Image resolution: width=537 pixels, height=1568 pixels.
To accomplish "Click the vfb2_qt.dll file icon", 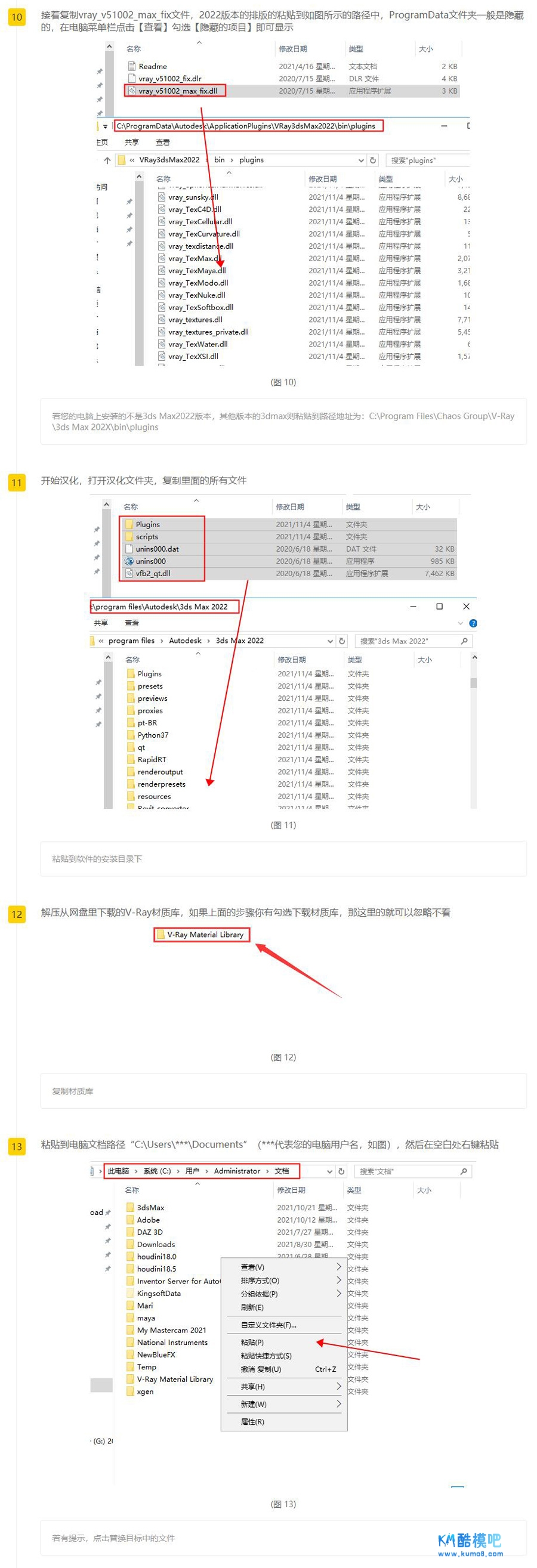I will click(x=129, y=573).
